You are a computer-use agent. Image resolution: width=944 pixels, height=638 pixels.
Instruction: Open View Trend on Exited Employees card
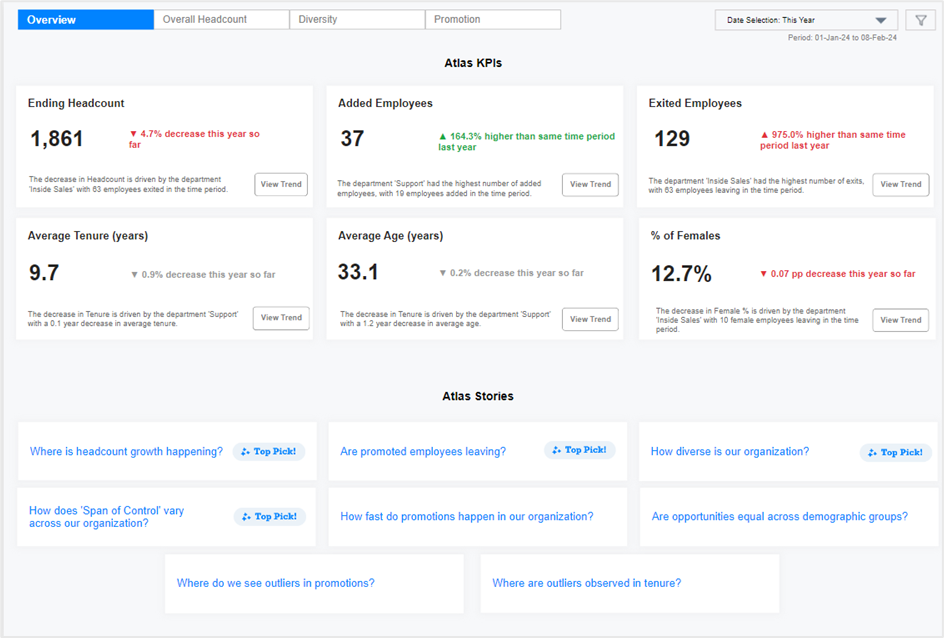pyautogui.click(x=900, y=184)
